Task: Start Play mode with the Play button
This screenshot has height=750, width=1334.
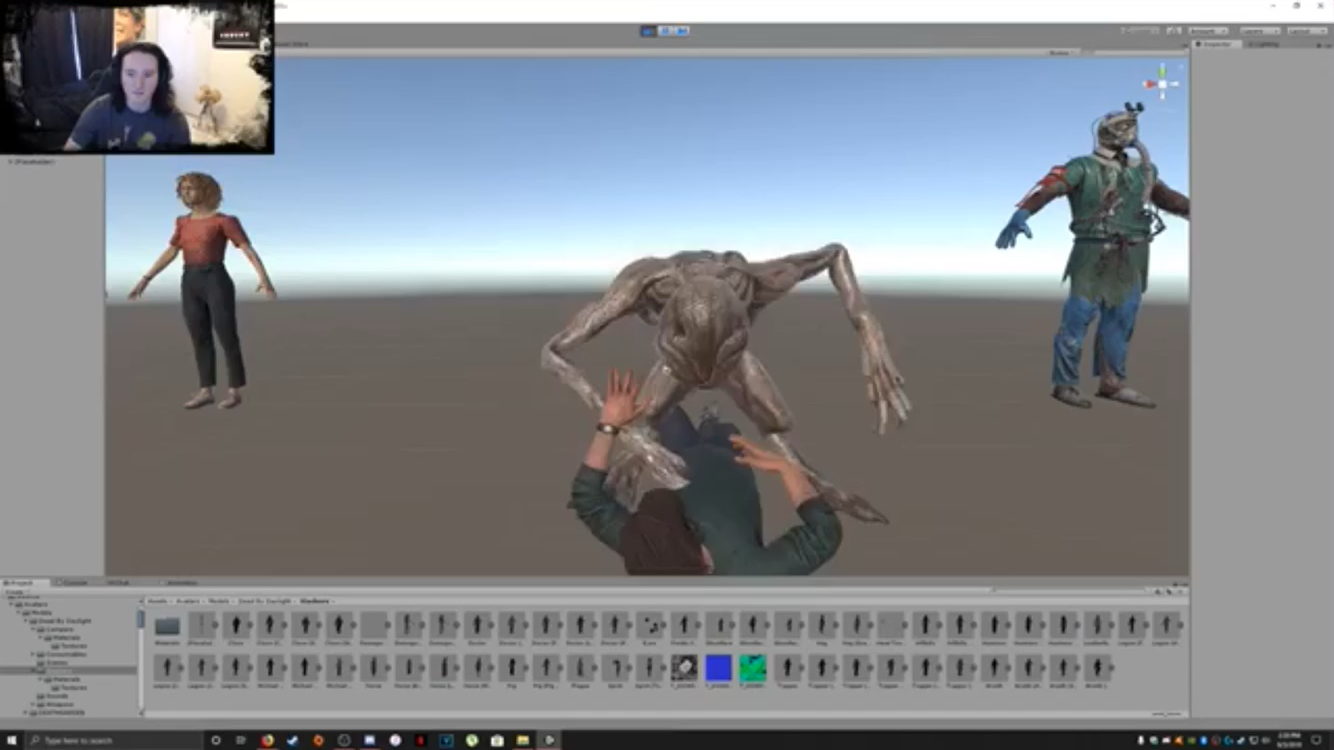Action: 648,31
